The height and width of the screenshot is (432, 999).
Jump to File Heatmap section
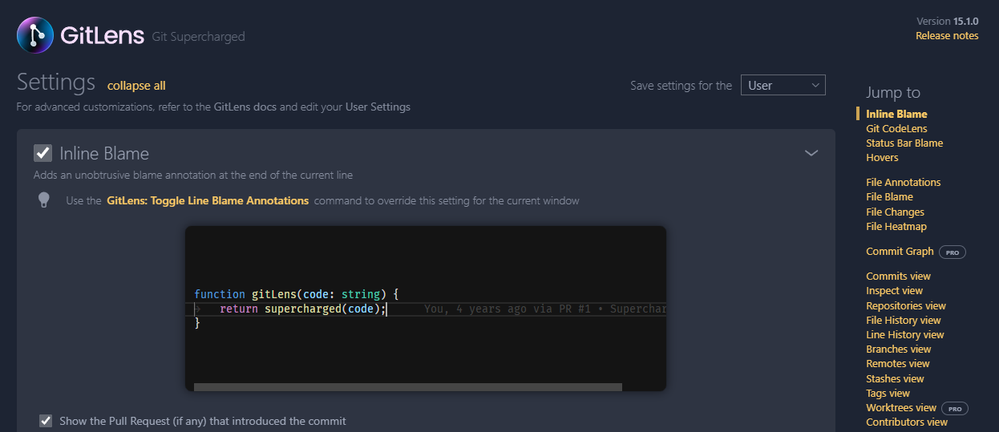pos(896,227)
